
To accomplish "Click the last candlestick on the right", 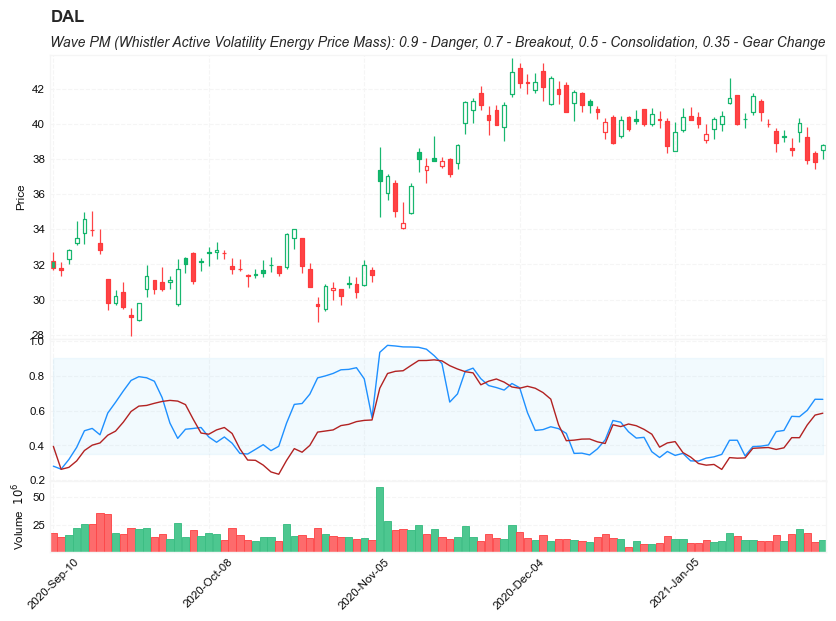I will tap(823, 148).
